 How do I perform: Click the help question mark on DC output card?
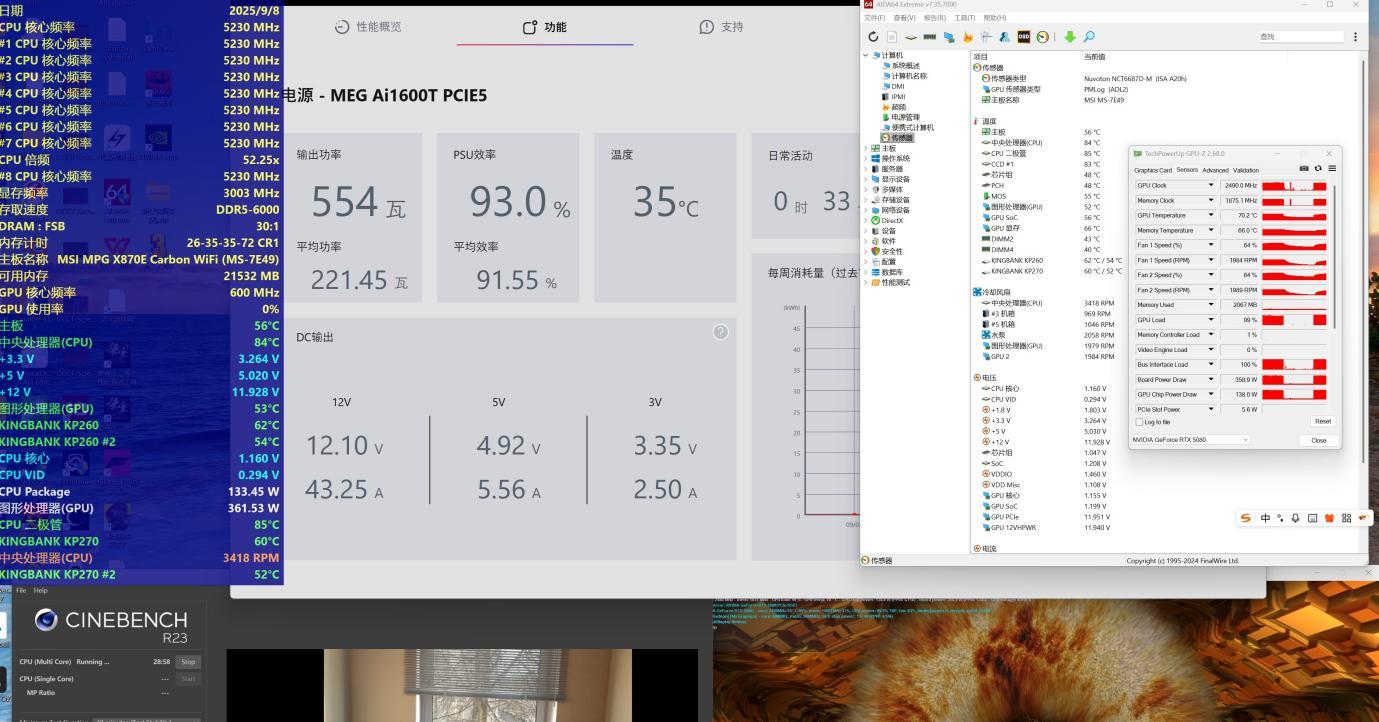tap(720, 332)
